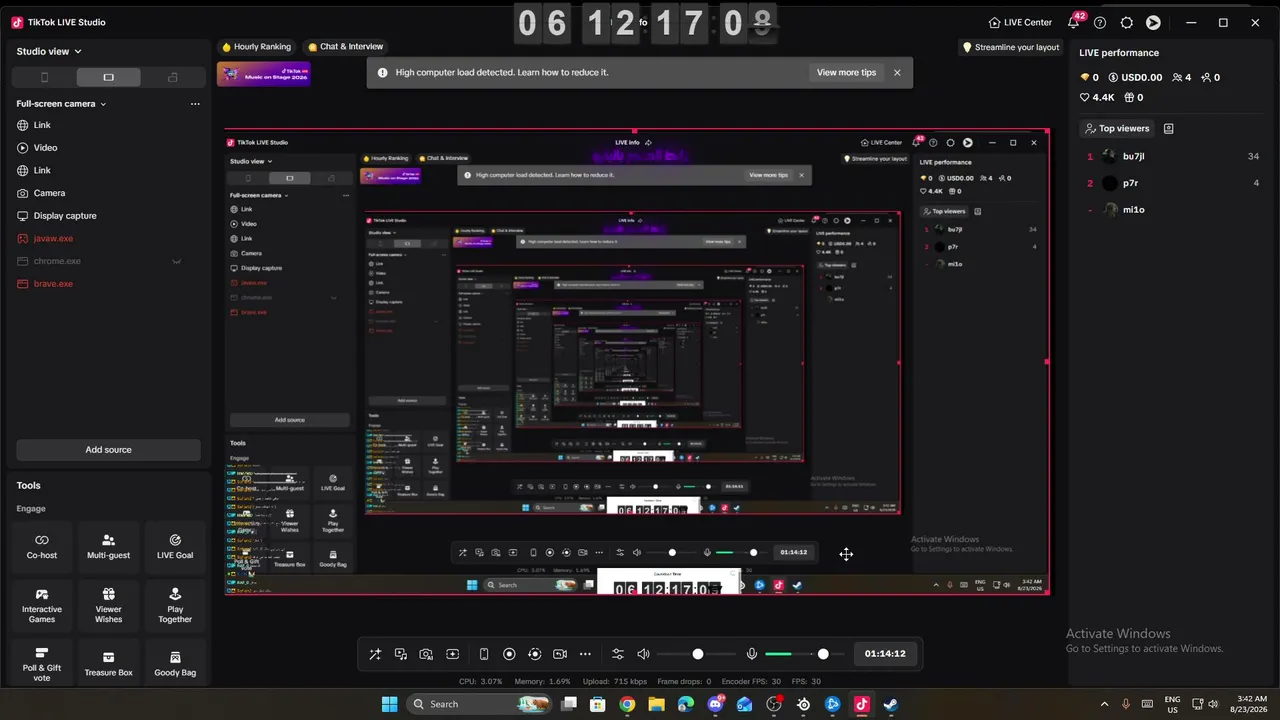Image resolution: width=1280 pixels, height=720 pixels.
Task: Open the Treasure Box tool
Action: [108, 664]
